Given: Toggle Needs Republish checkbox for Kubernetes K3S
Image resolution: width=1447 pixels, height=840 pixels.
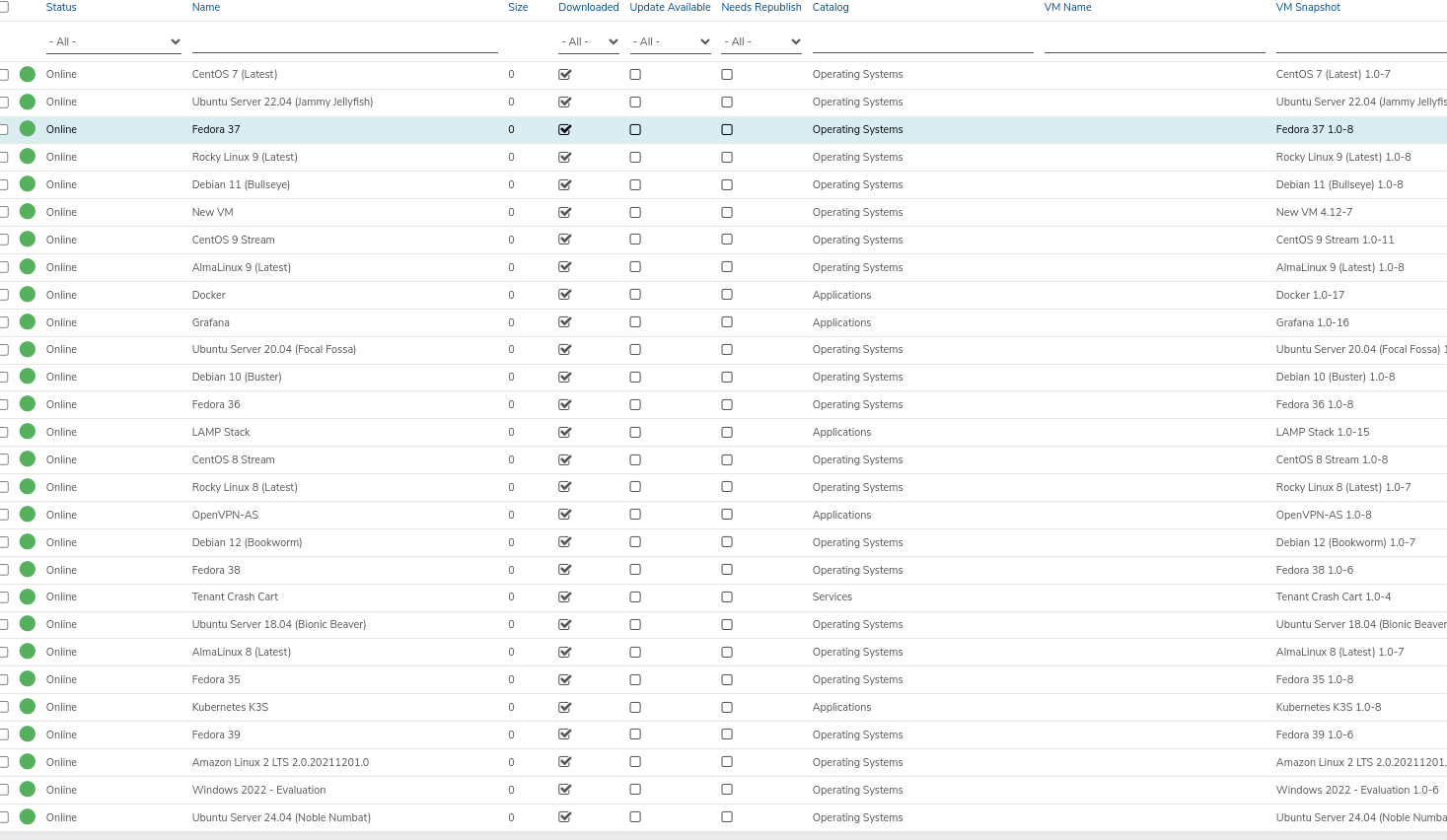Looking at the screenshot, I should (727, 707).
